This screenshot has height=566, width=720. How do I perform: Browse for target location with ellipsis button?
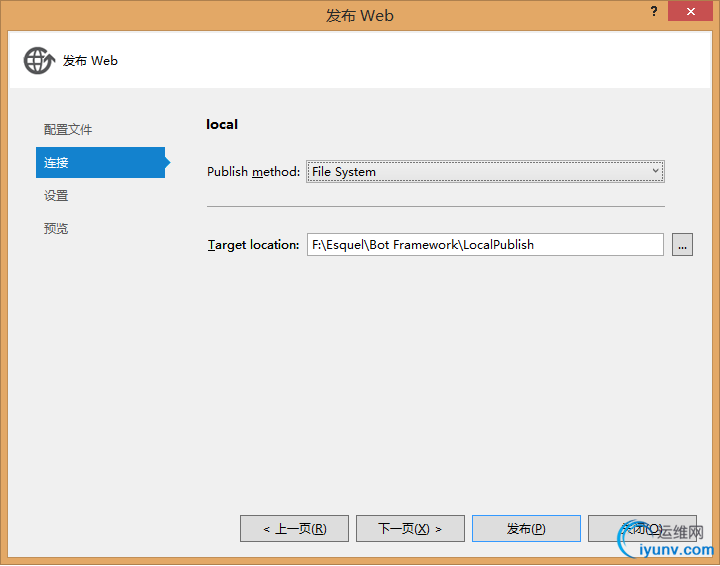(682, 245)
